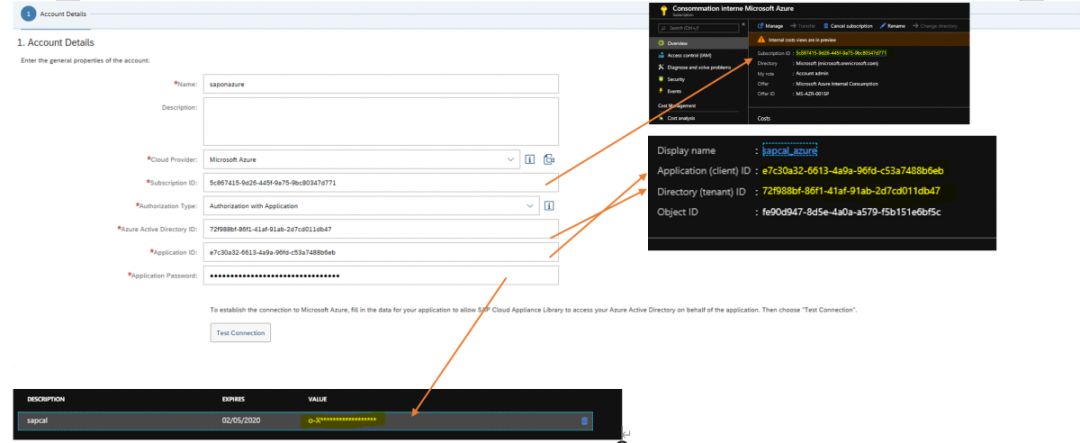Click the Description text area

pyautogui.click(x=381, y=121)
